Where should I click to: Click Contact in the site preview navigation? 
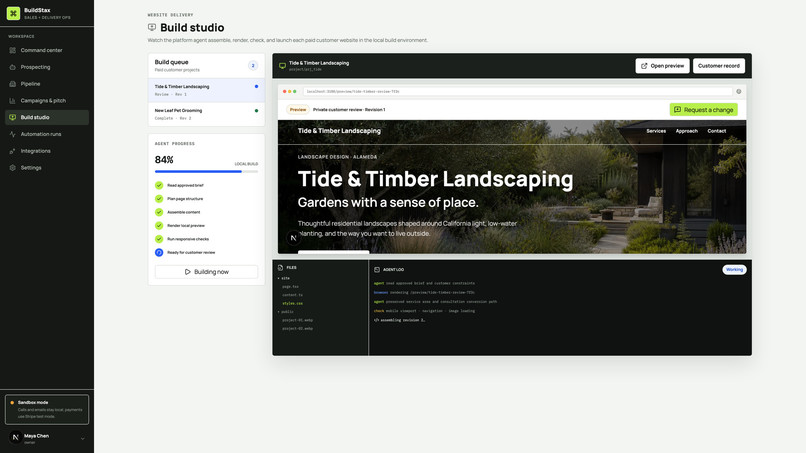coord(717,131)
